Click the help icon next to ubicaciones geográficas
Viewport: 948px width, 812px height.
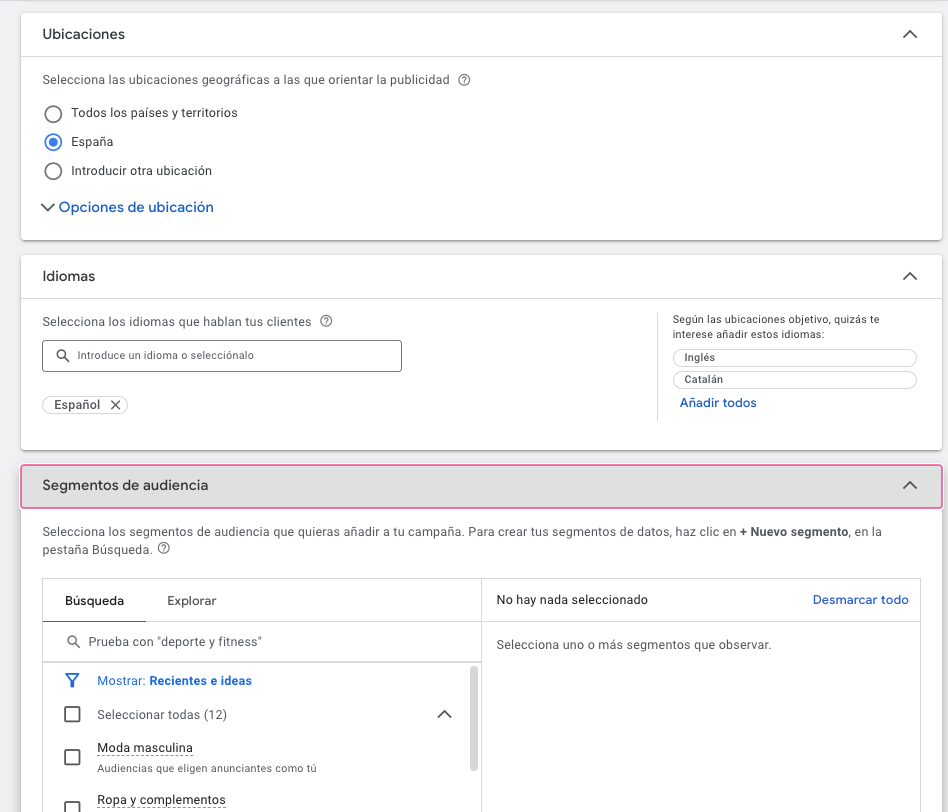(x=463, y=79)
